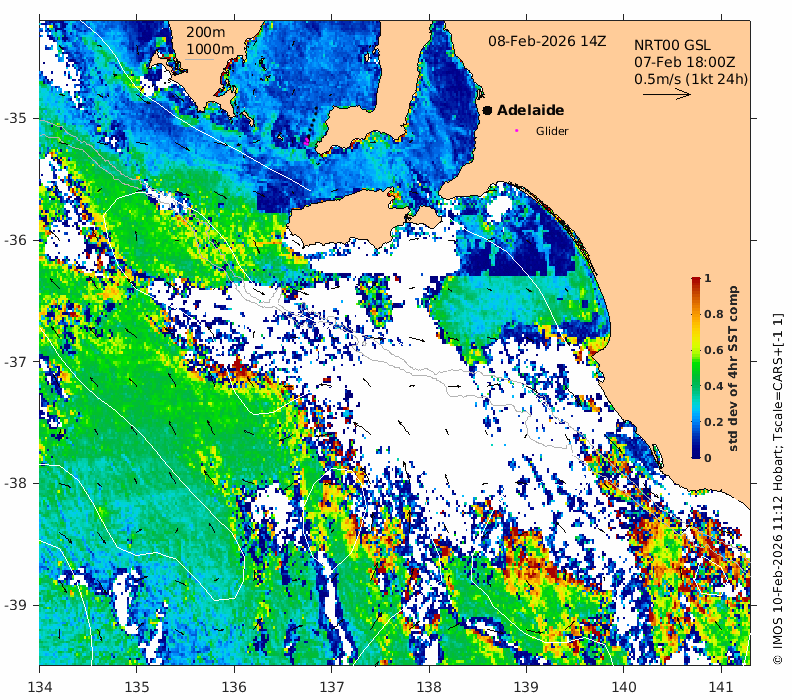Click the SST std dev colorbar
This screenshot has height=700, width=792.
pos(696,368)
